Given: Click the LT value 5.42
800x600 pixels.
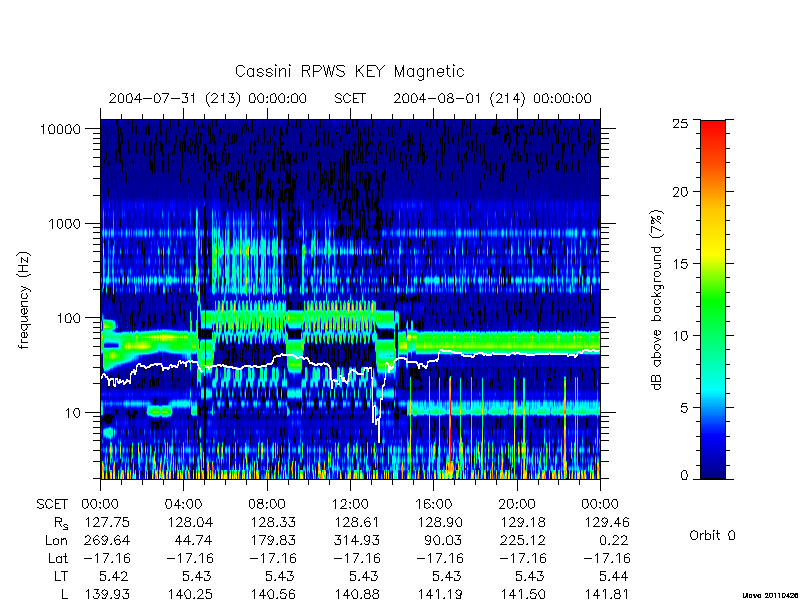Looking at the screenshot, I should 114,577.
